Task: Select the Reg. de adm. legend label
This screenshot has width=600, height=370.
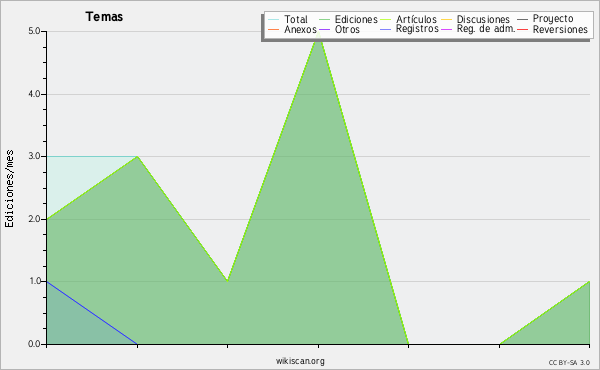Action: pyautogui.click(x=486, y=29)
